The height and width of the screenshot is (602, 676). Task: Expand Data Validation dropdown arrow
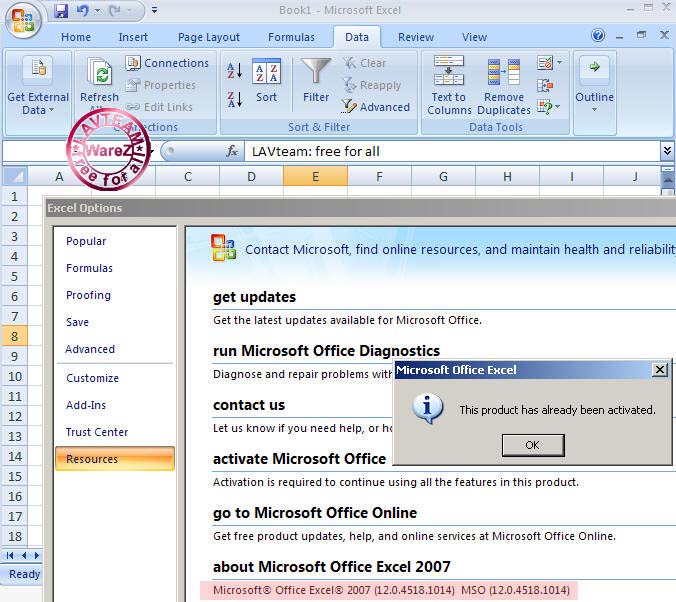click(x=559, y=63)
